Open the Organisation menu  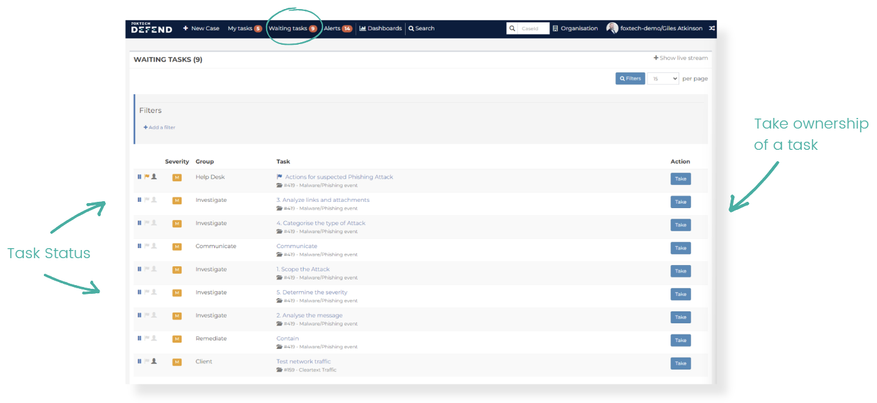pyautogui.click(x=575, y=28)
